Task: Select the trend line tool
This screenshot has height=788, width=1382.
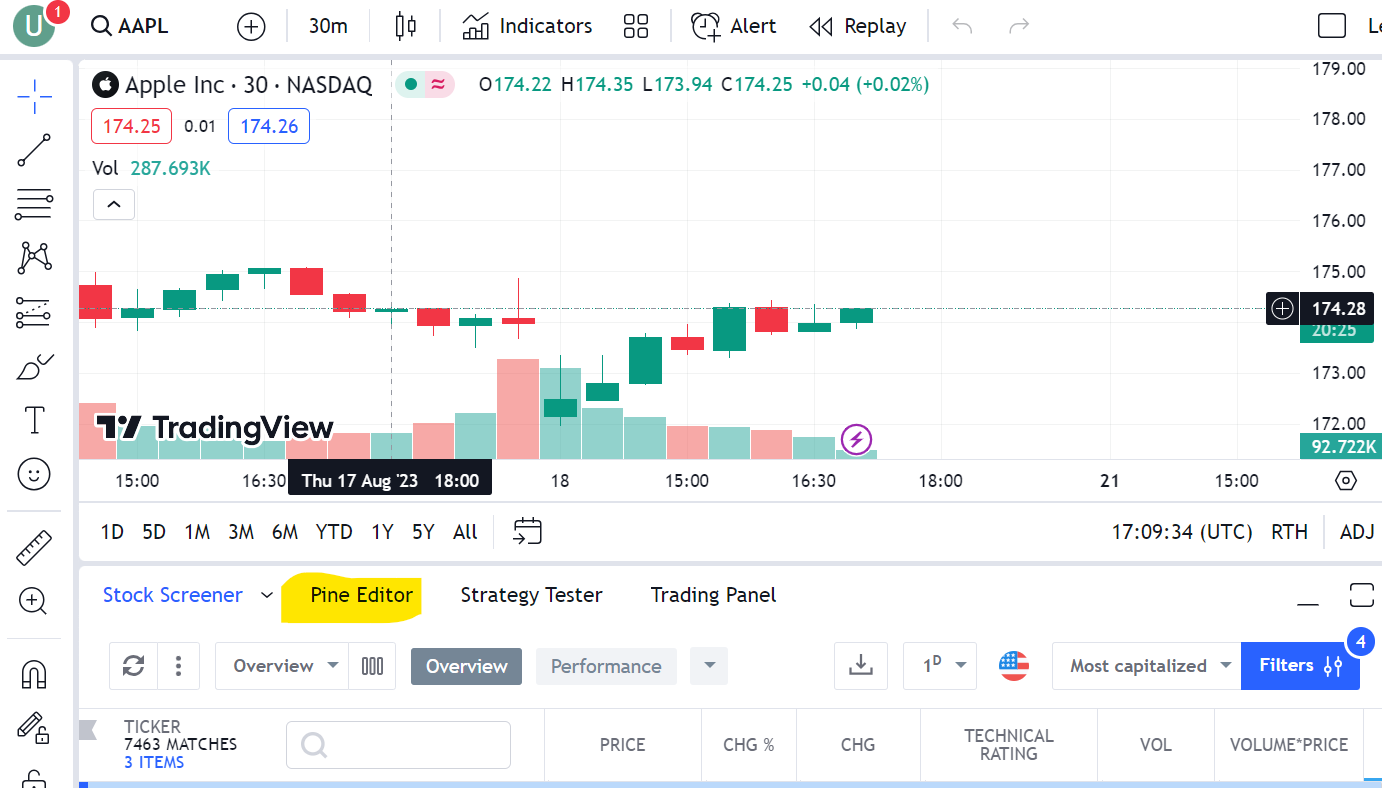Action: coord(35,150)
